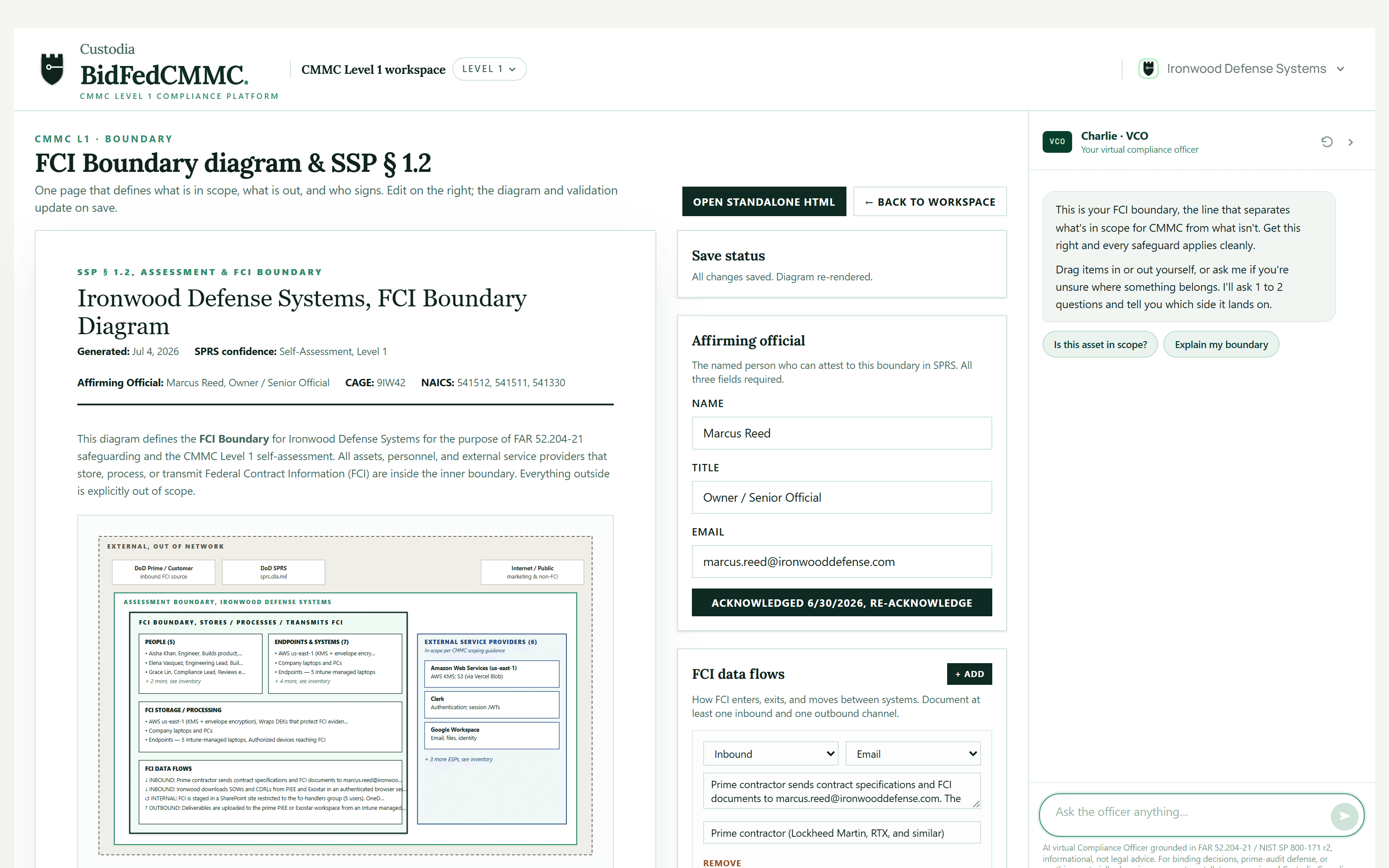1389x868 pixels.
Task: Remove the inbound email data flow
Action: [722, 863]
